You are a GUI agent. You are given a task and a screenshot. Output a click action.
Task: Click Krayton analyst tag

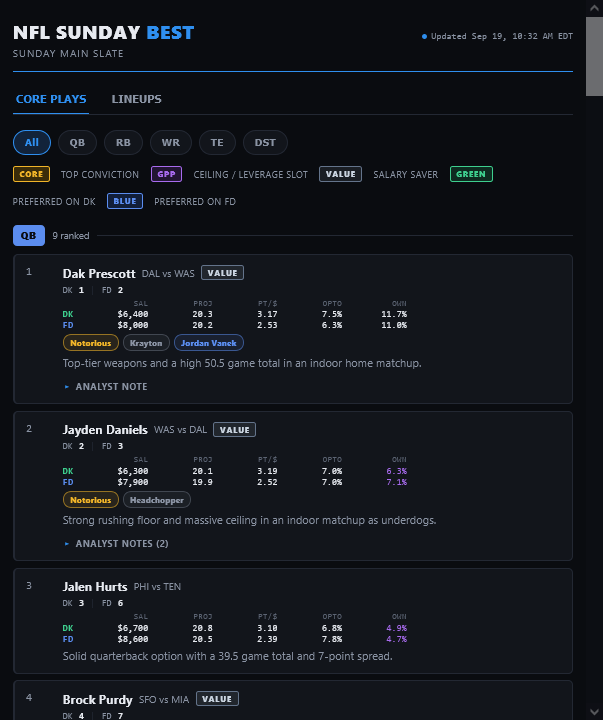[146, 343]
